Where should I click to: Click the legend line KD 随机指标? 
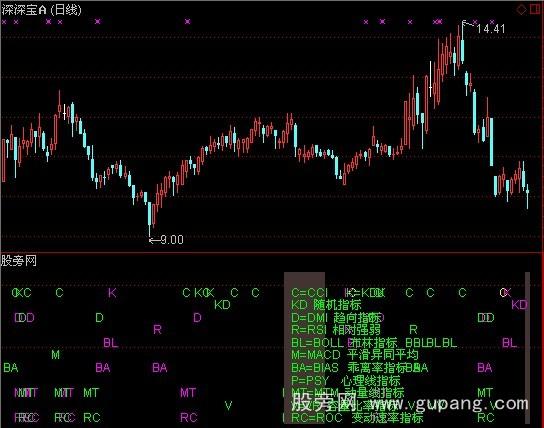pos(326,305)
